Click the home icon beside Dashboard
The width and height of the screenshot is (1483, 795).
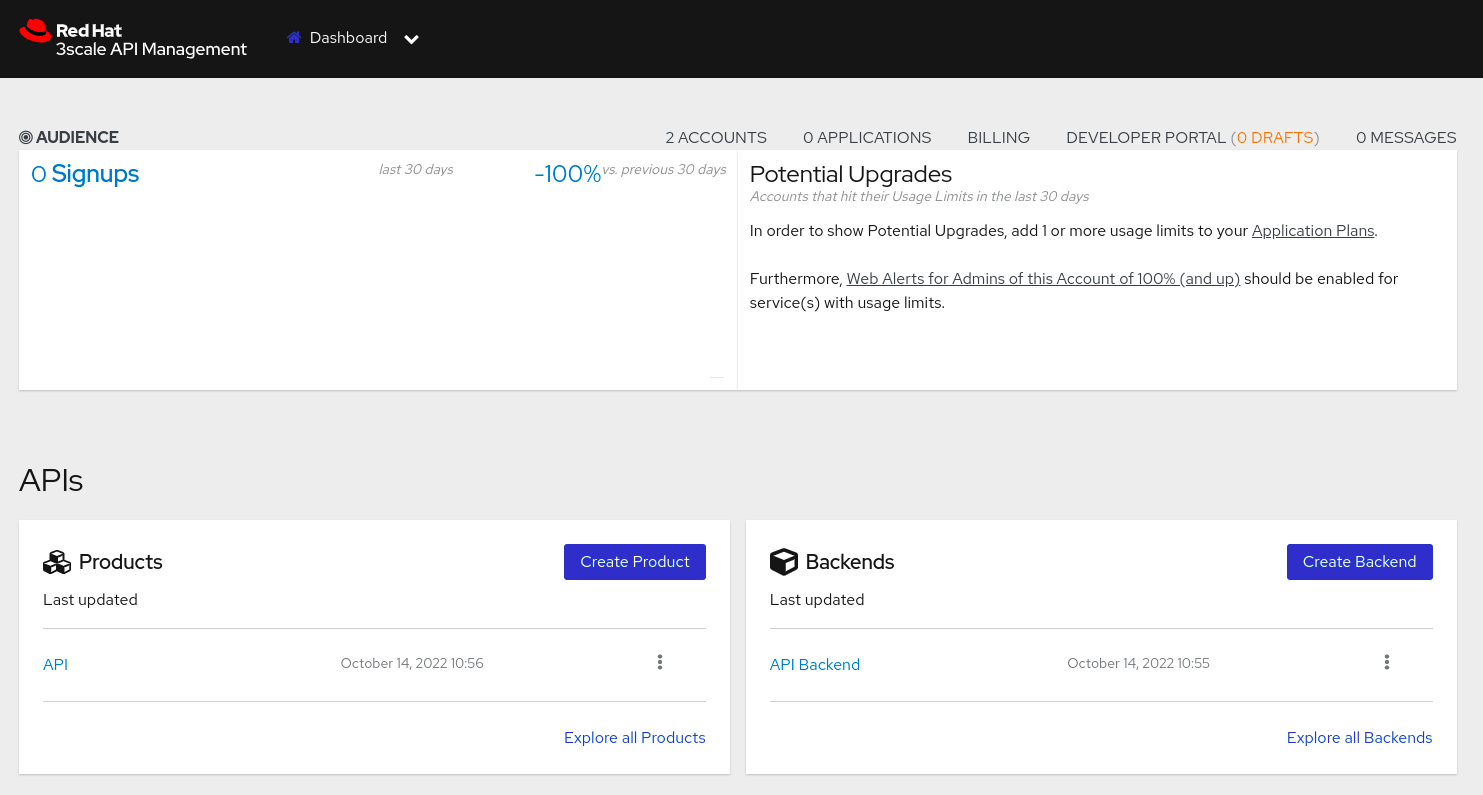point(294,38)
